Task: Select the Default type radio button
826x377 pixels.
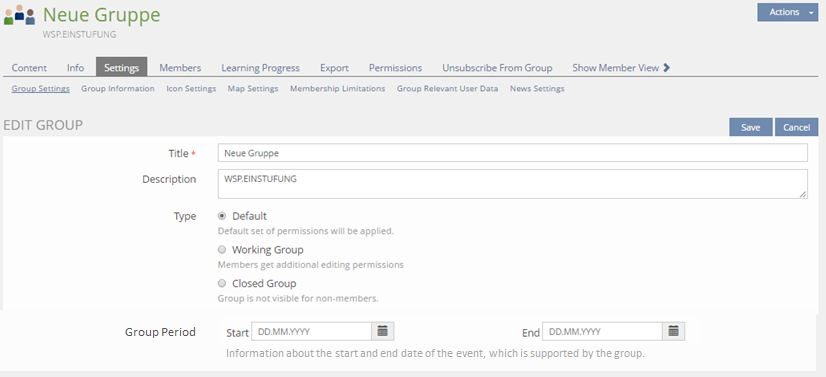Action: 222,216
